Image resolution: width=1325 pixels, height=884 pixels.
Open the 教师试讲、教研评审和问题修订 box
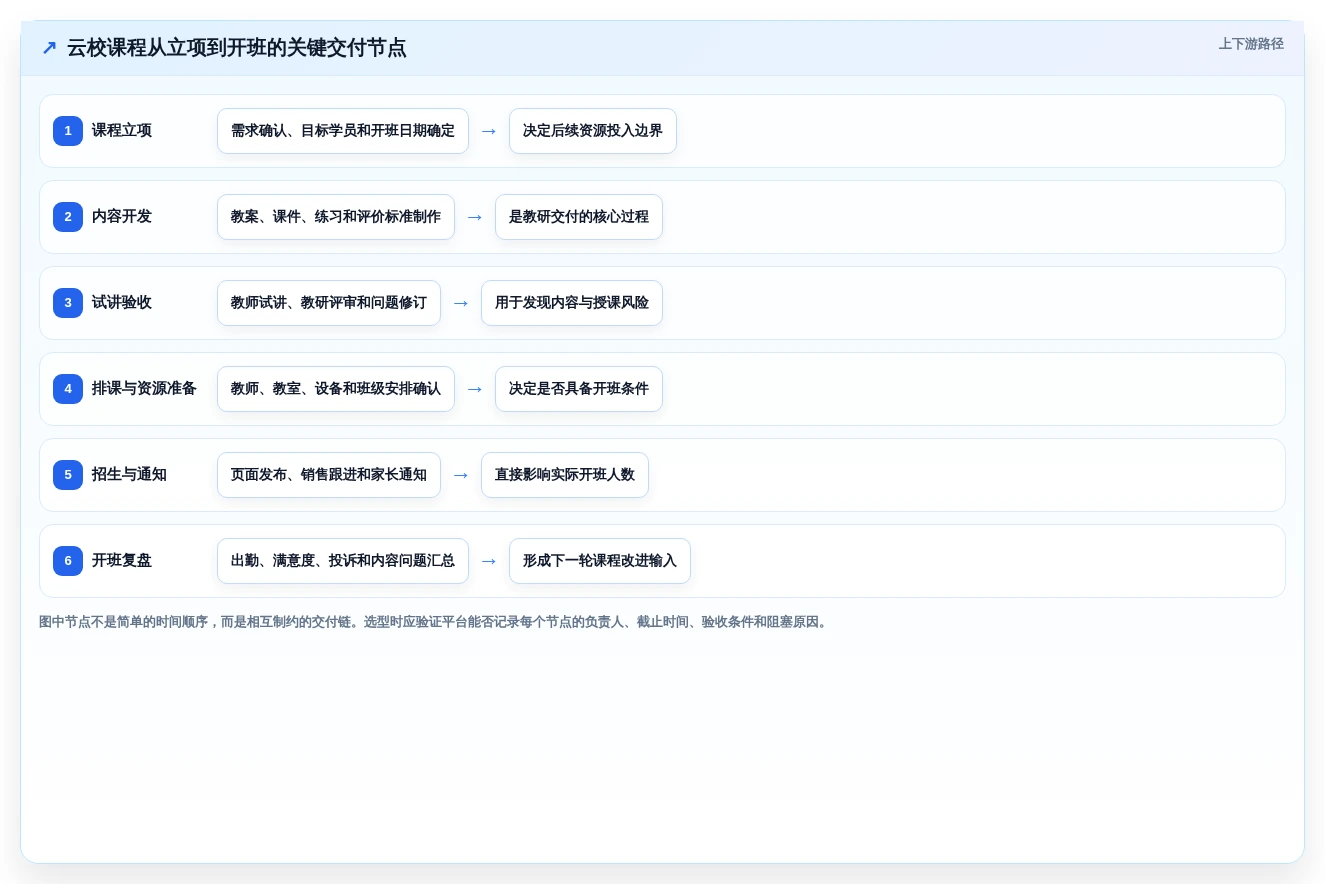[x=329, y=303]
